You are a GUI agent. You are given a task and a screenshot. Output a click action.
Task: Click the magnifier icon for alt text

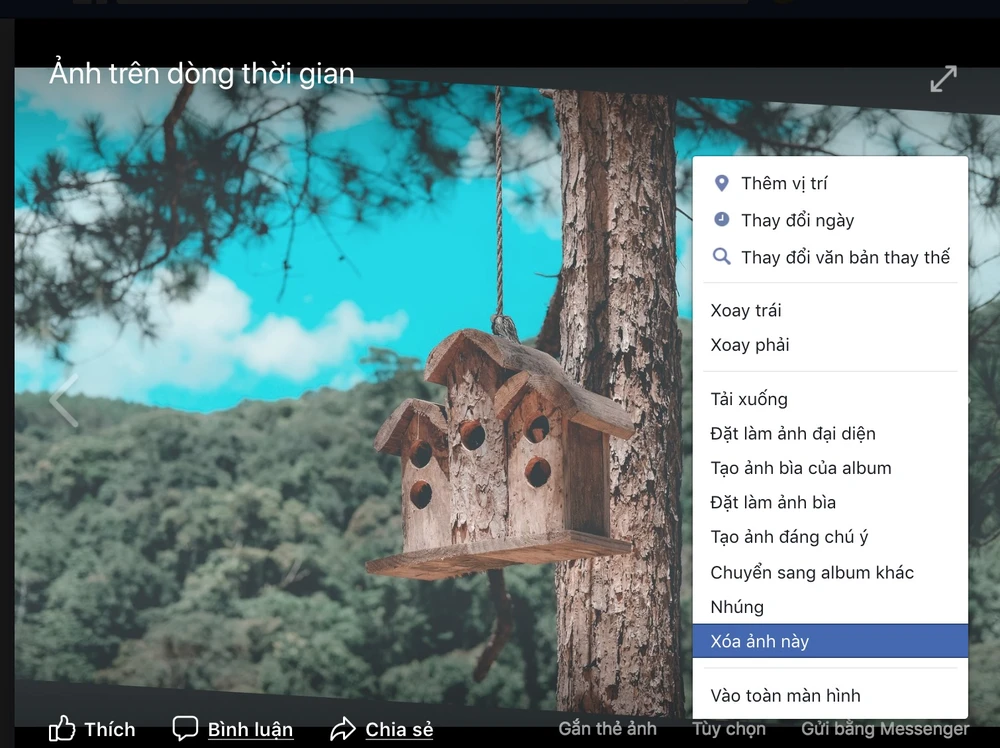click(721, 257)
